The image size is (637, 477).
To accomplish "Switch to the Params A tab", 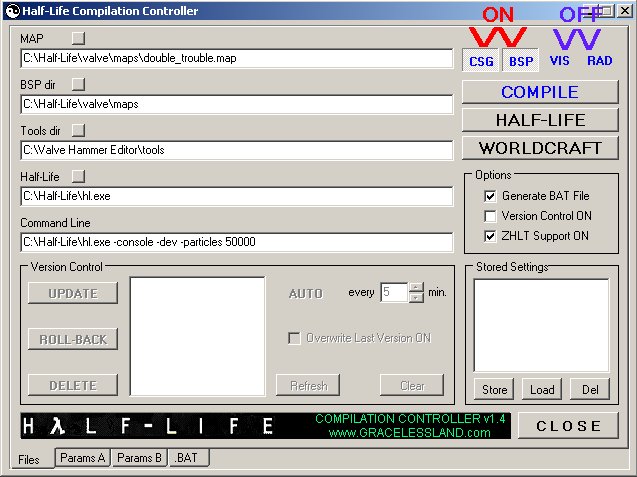I will tap(82, 458).
